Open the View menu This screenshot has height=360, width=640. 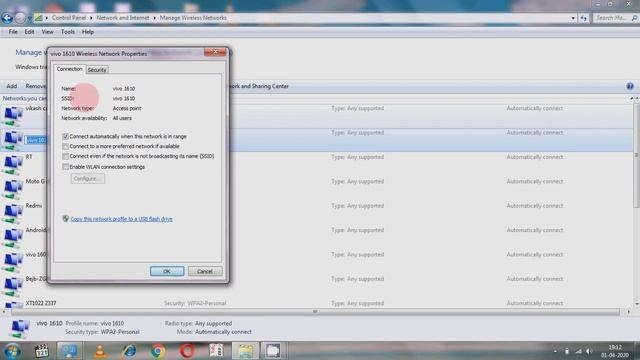pyautogui.click(x=47, y=32)
